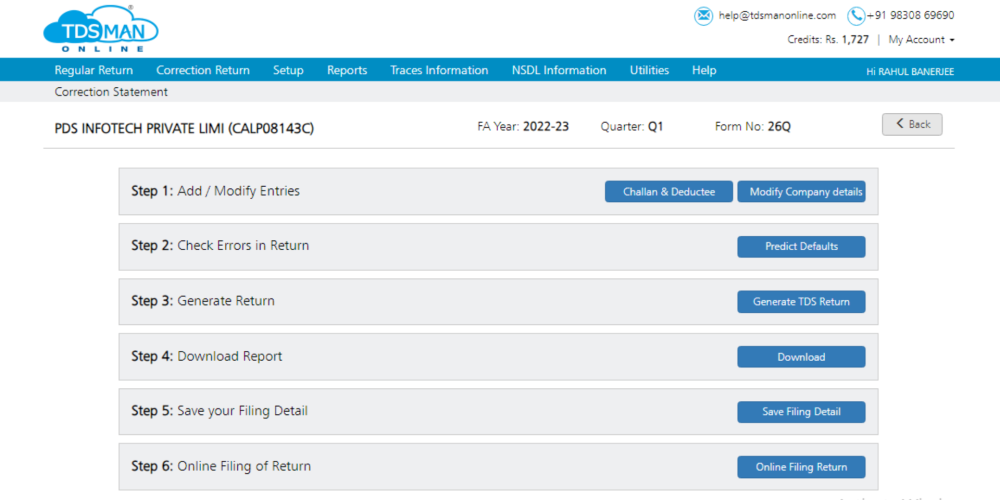Click the phone handset icon
Screen dimensions: 1000x500
click(x=856, y=16)
